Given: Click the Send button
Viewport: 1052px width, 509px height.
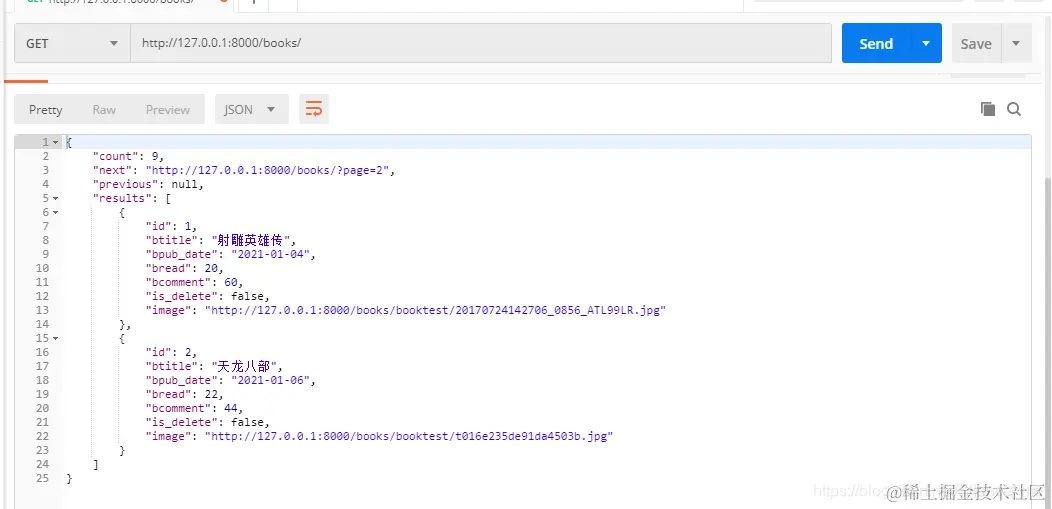Looking at the screenshot, I should [876, 44].
